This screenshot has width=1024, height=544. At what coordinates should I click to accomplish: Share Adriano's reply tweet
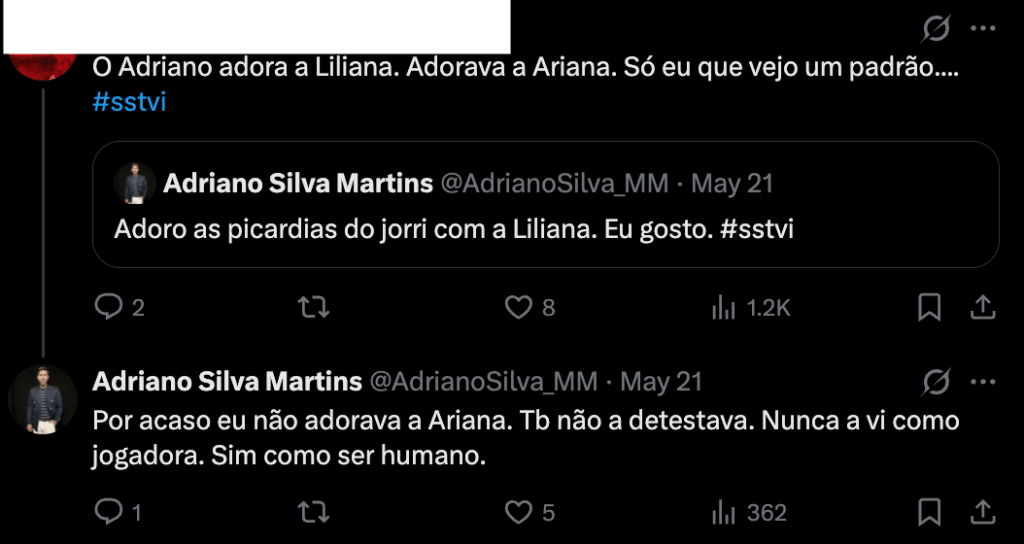click(x=982, y=512)
